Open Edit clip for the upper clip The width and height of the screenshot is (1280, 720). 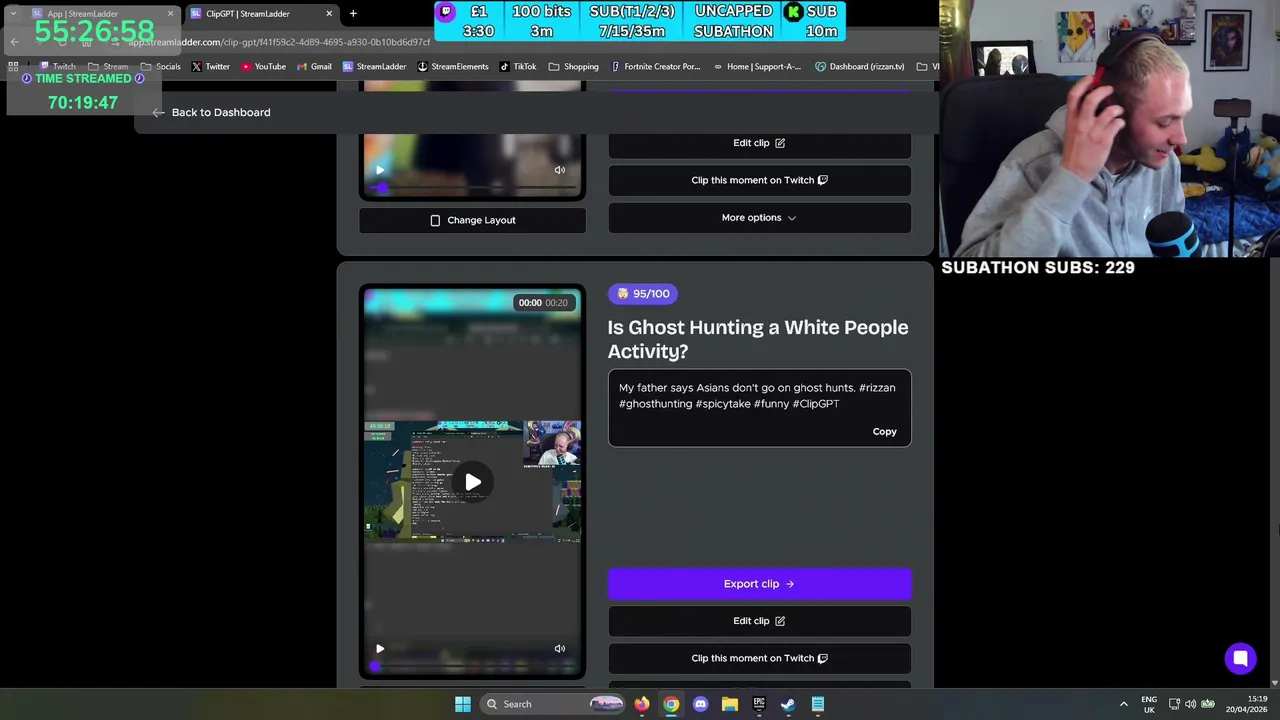coord(760,143)
